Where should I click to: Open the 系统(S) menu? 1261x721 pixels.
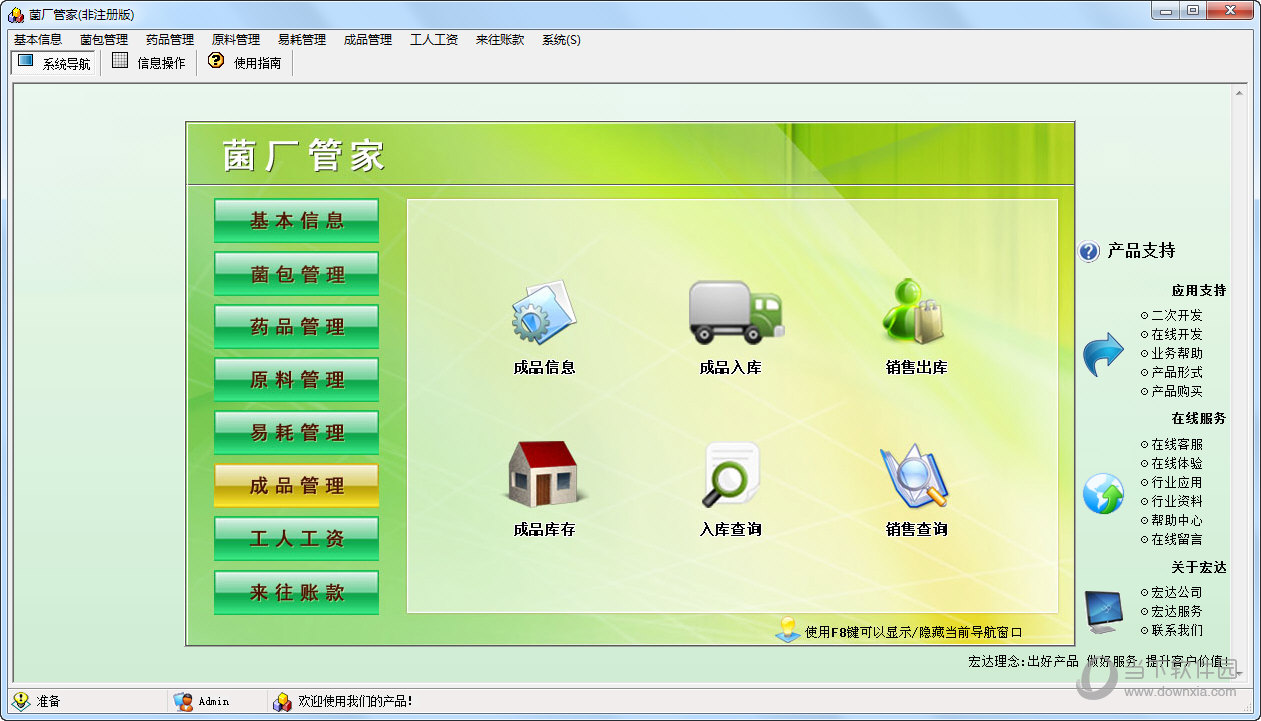coord(562,40)
